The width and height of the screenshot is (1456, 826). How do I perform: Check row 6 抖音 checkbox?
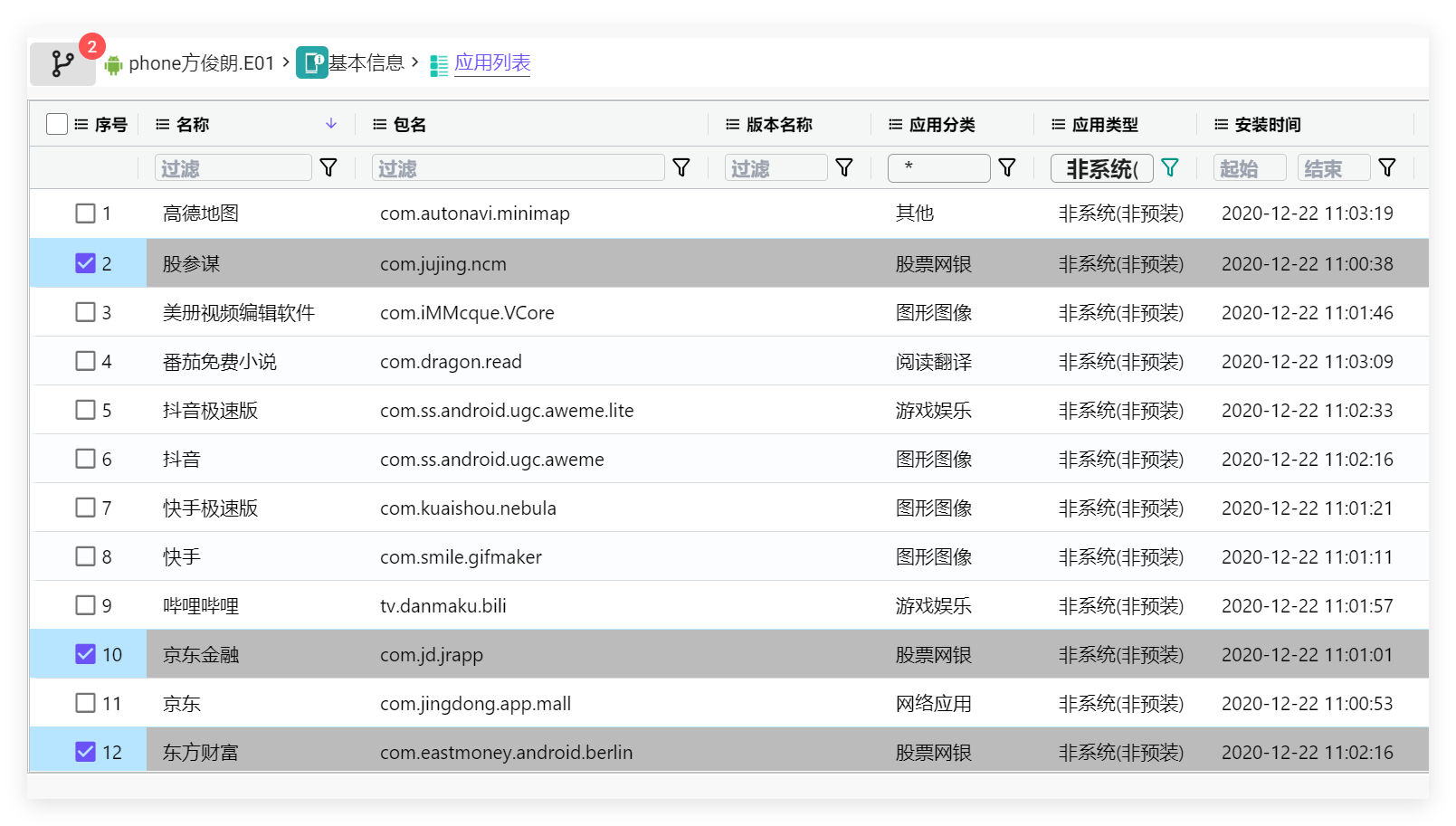tap(85, 459)
